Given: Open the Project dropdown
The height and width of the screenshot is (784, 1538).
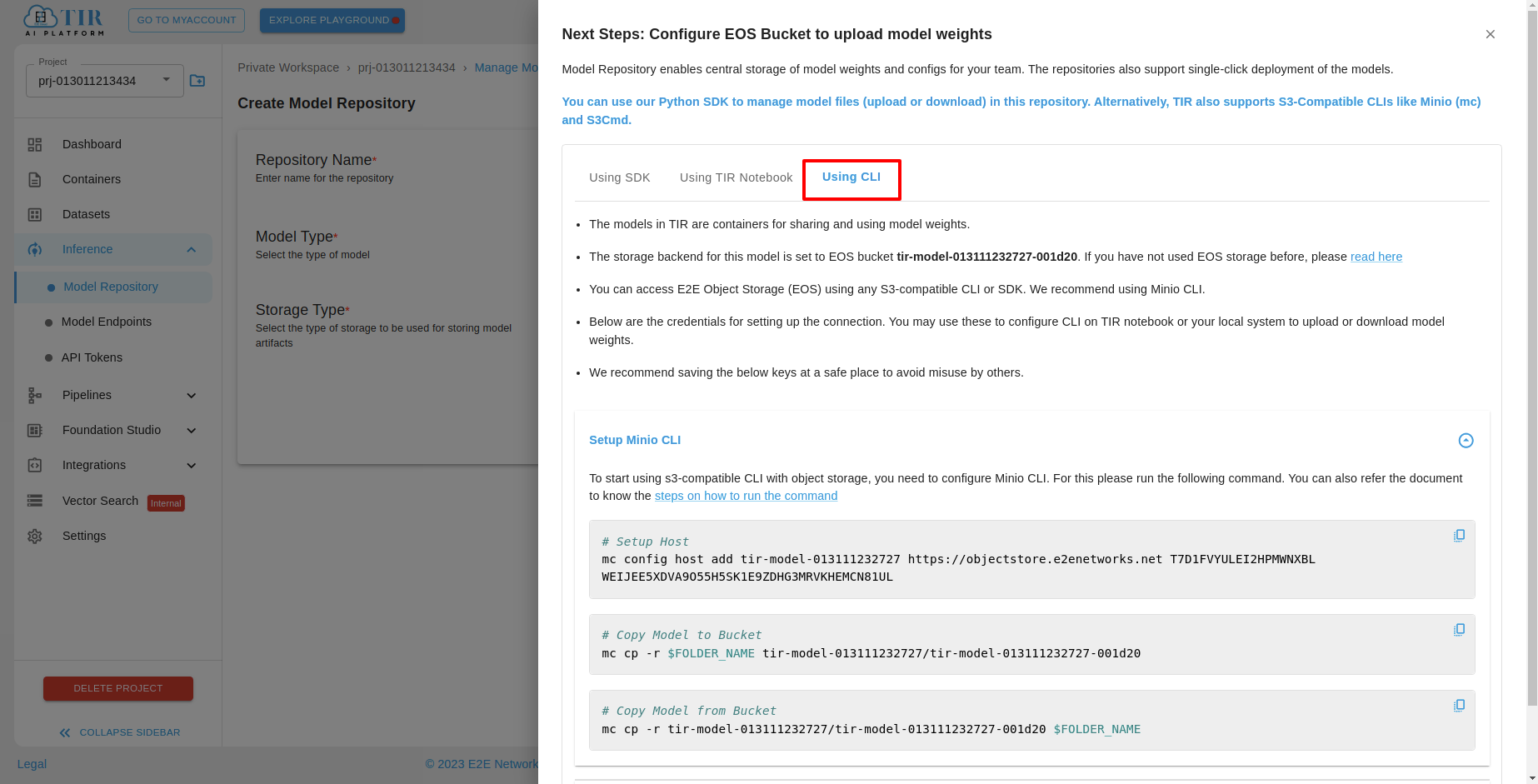Looking at the screenshot, I should (105, 81).
